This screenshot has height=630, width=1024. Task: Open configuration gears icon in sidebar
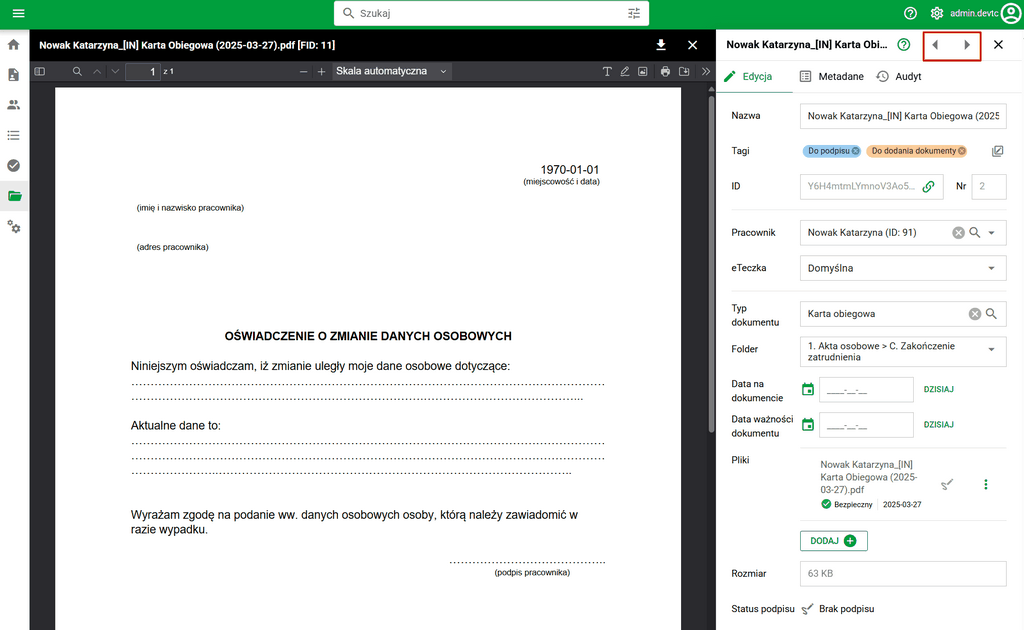[14, 227]
